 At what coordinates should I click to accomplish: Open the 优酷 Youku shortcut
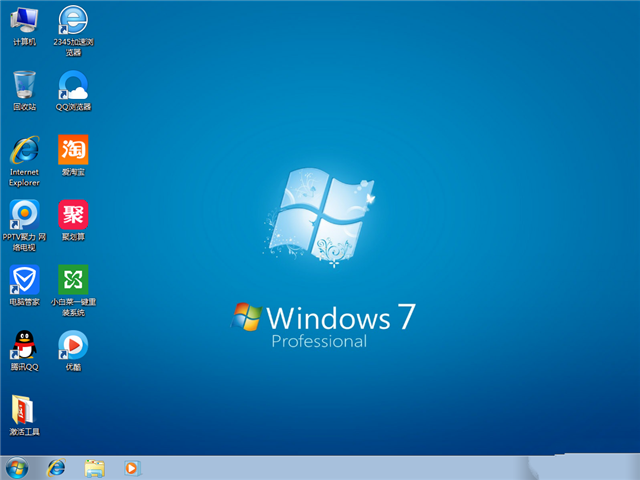73,345
